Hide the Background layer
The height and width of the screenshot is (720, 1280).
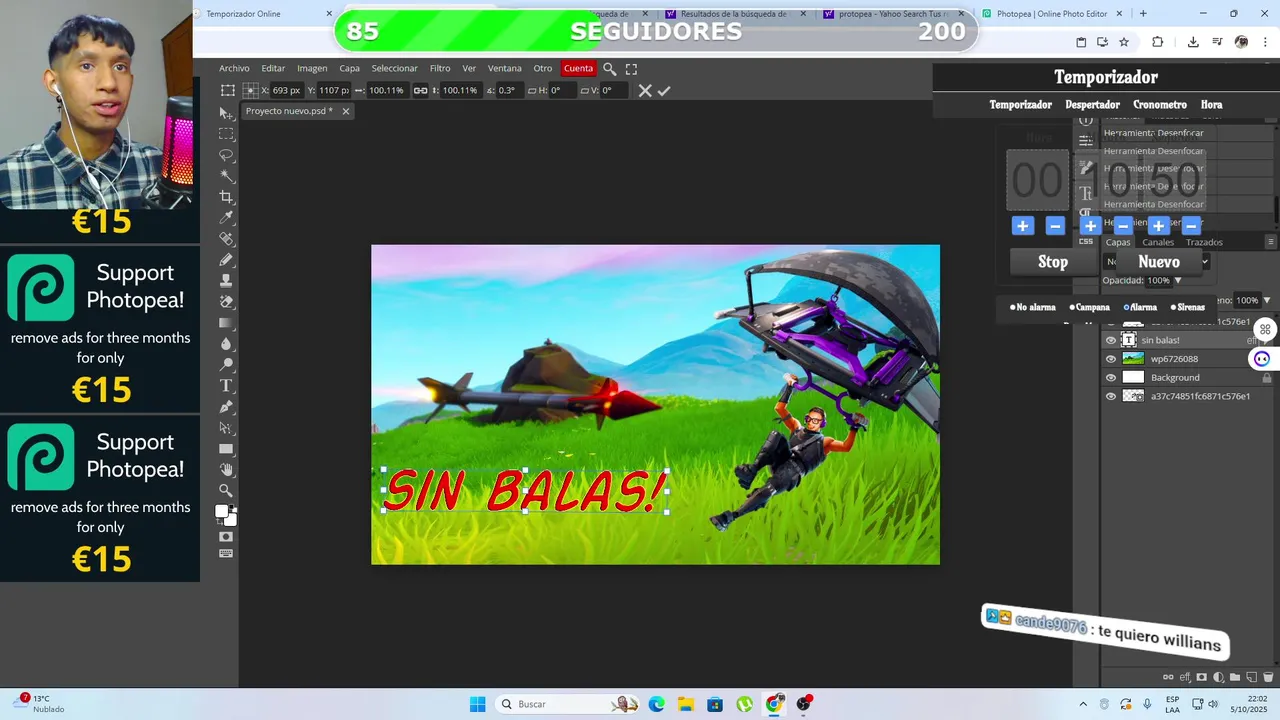click(1111, 378)
